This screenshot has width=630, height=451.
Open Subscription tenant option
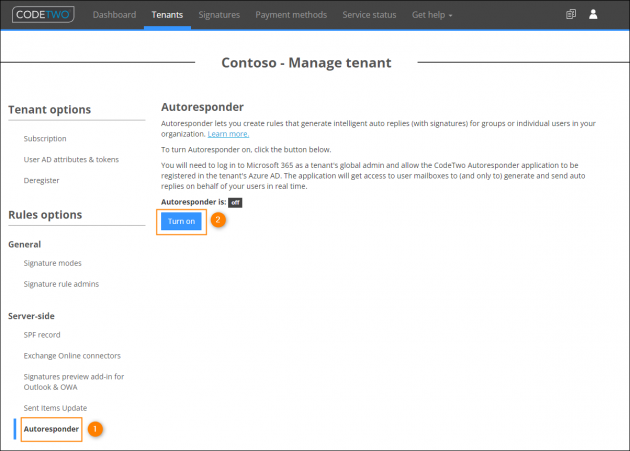click(45, 139)
